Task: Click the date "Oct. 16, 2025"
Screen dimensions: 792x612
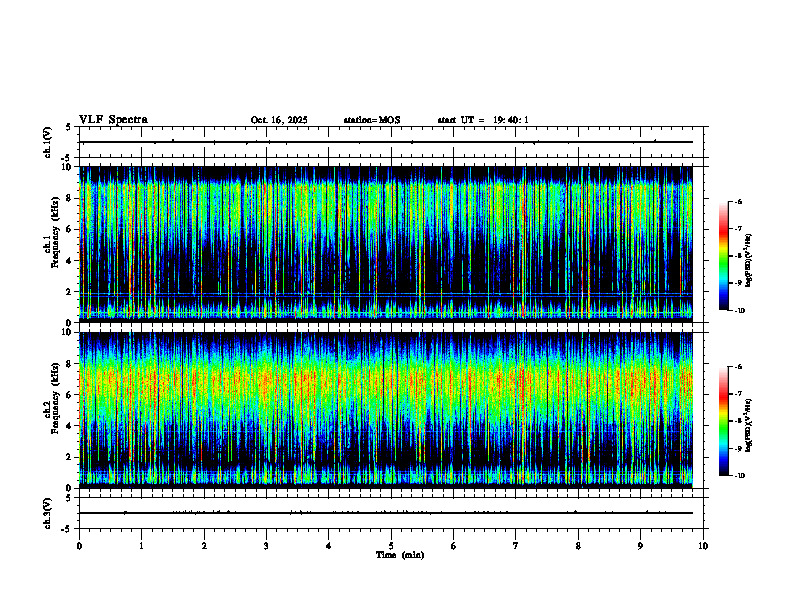Action: 279,120
